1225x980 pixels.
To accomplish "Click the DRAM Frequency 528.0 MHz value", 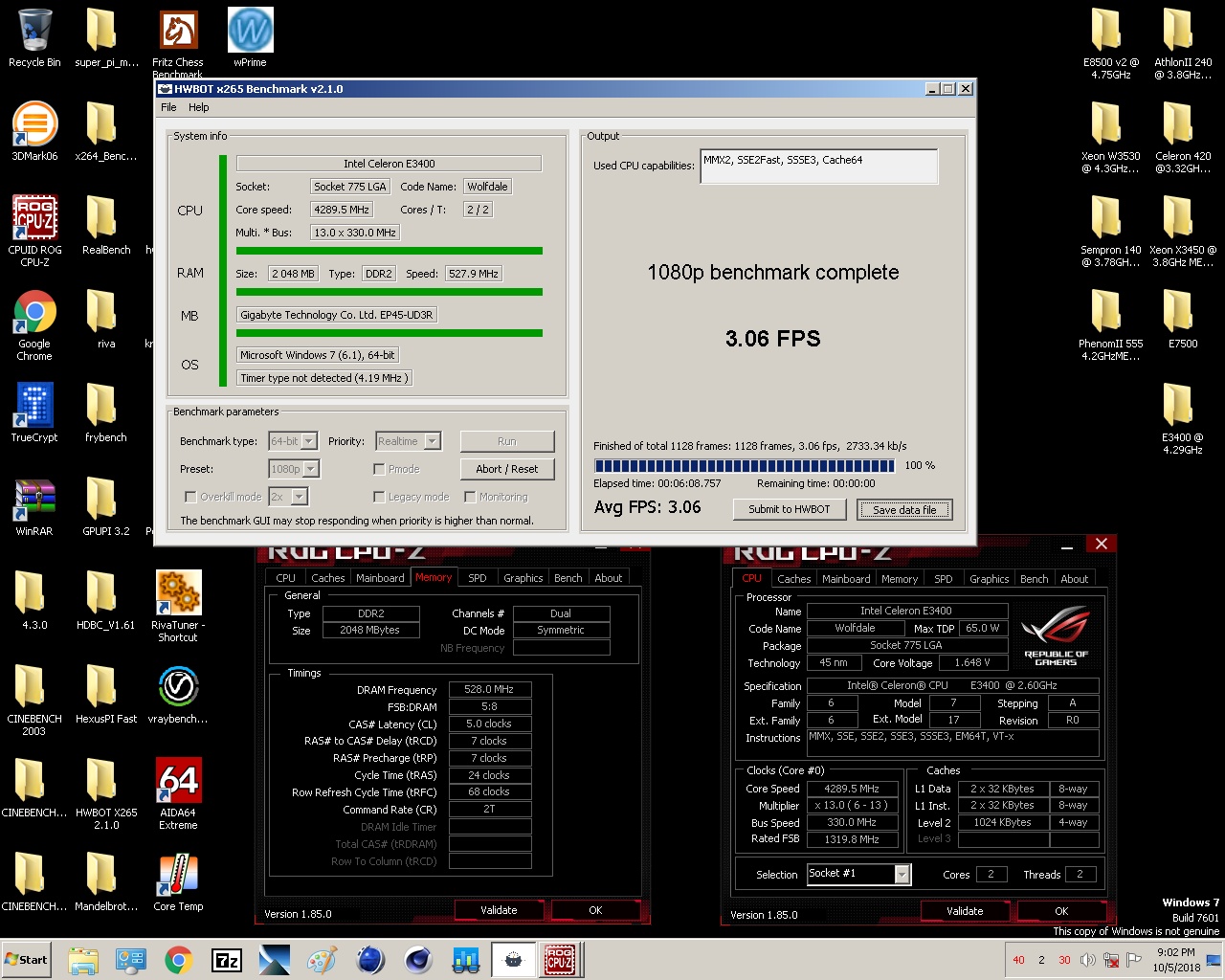I will [x=489, y=689].
